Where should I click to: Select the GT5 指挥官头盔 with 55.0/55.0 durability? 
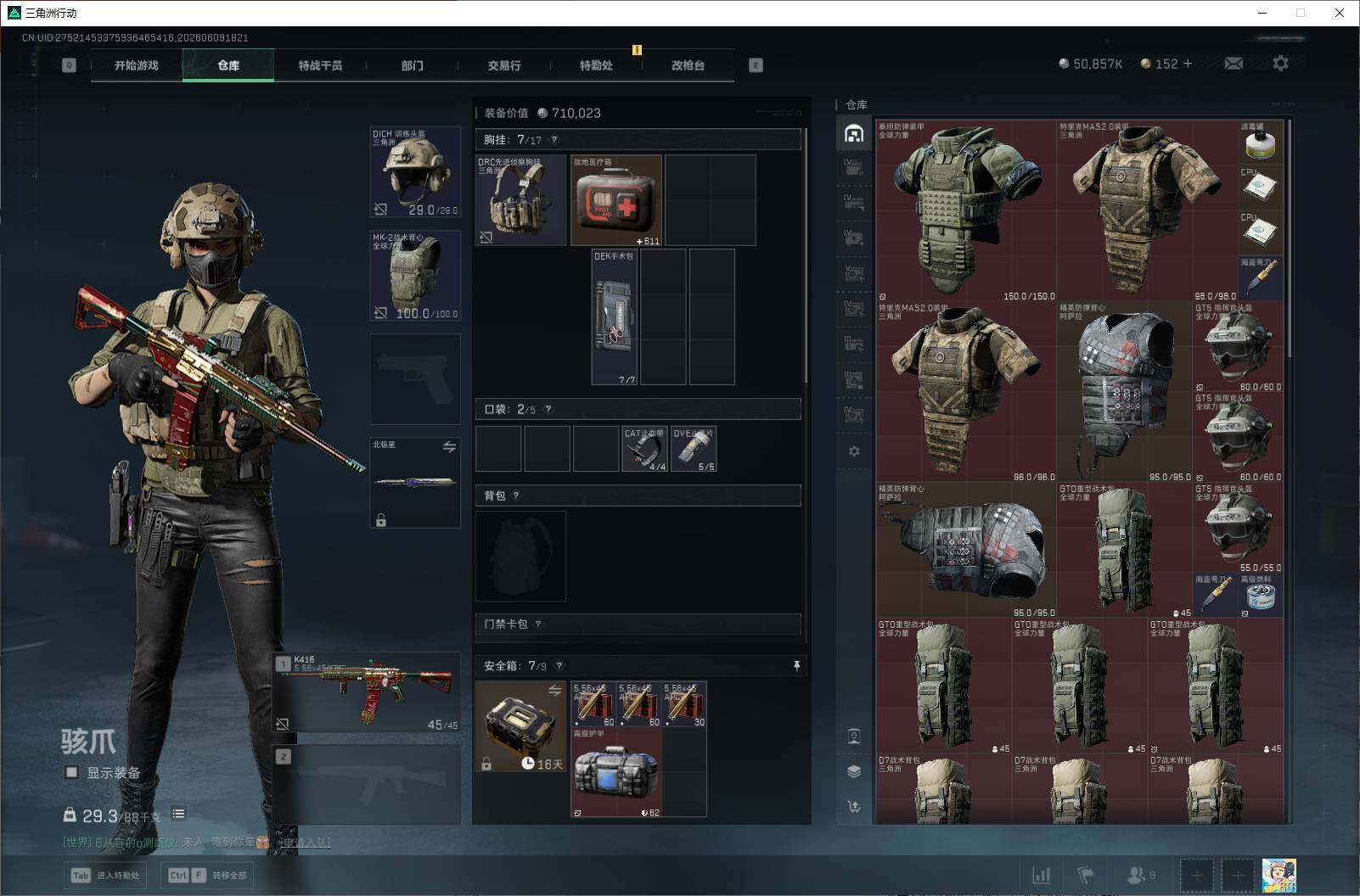[x=1238, y=528]
